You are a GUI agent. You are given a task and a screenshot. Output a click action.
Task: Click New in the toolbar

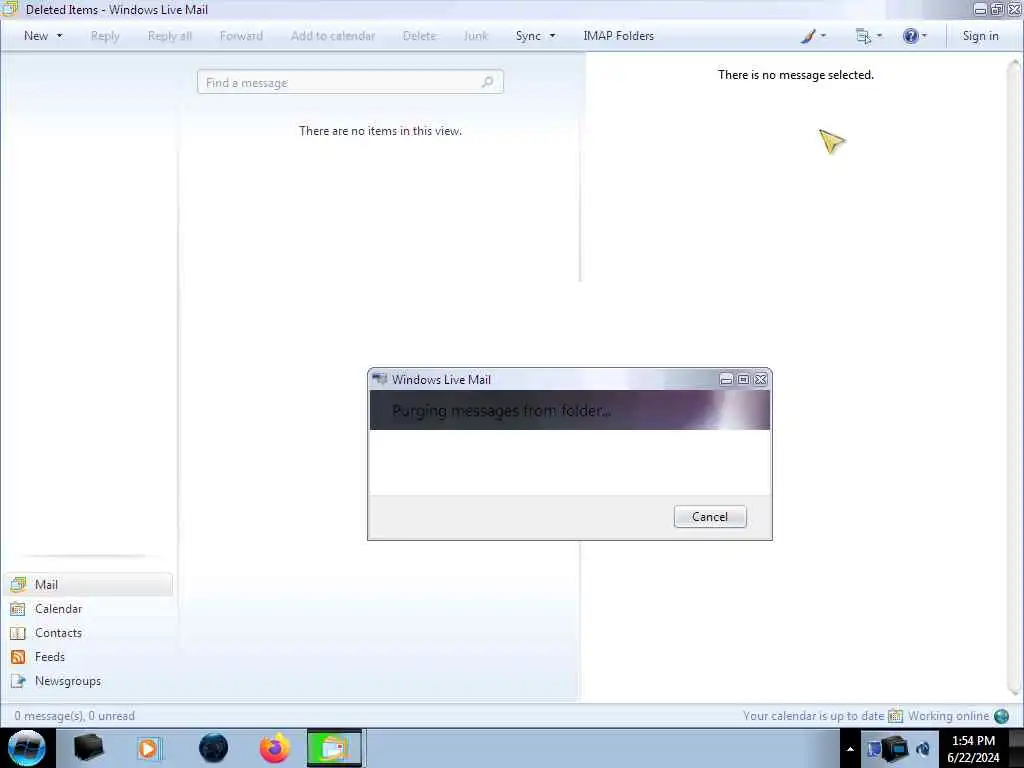[36, 36]
